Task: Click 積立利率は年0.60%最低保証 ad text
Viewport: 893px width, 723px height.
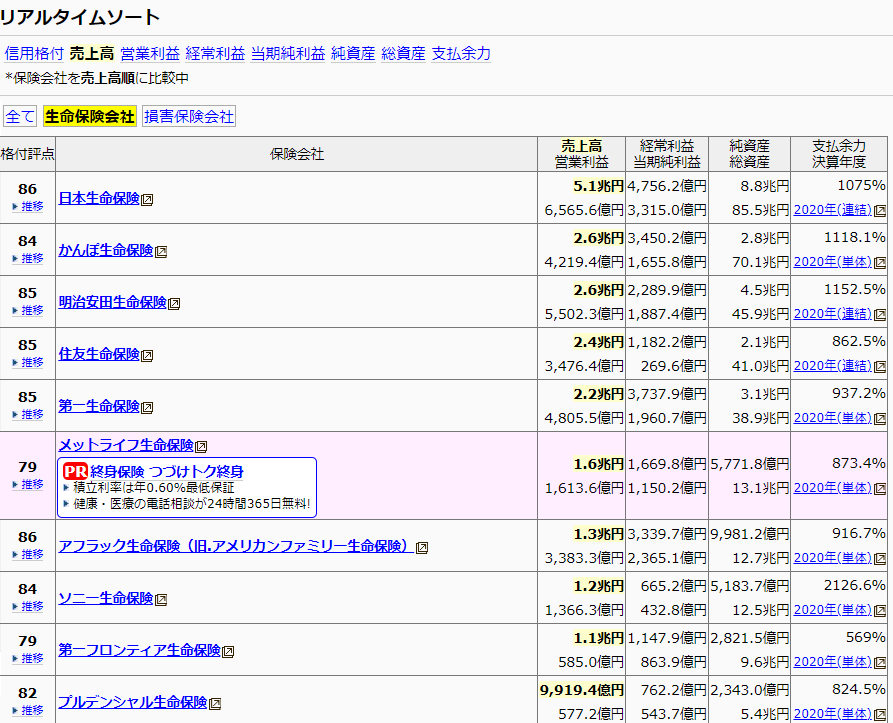Action: click(154, 488)
